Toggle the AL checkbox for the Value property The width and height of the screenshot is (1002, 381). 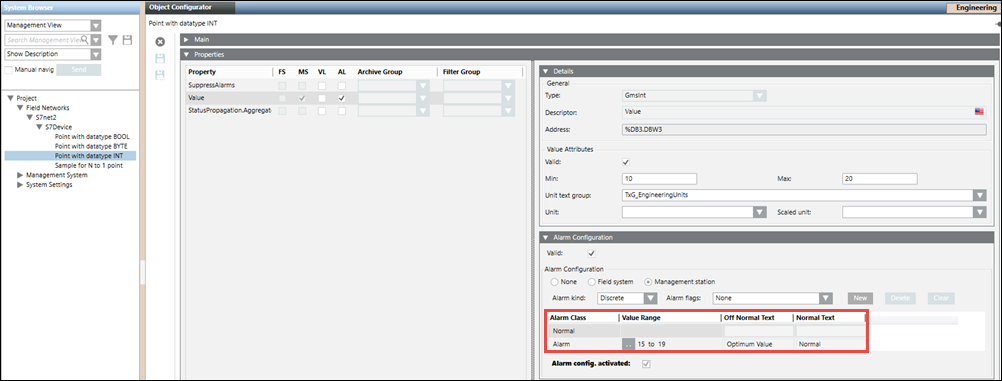pyautogui.click(x=342, y=98)
